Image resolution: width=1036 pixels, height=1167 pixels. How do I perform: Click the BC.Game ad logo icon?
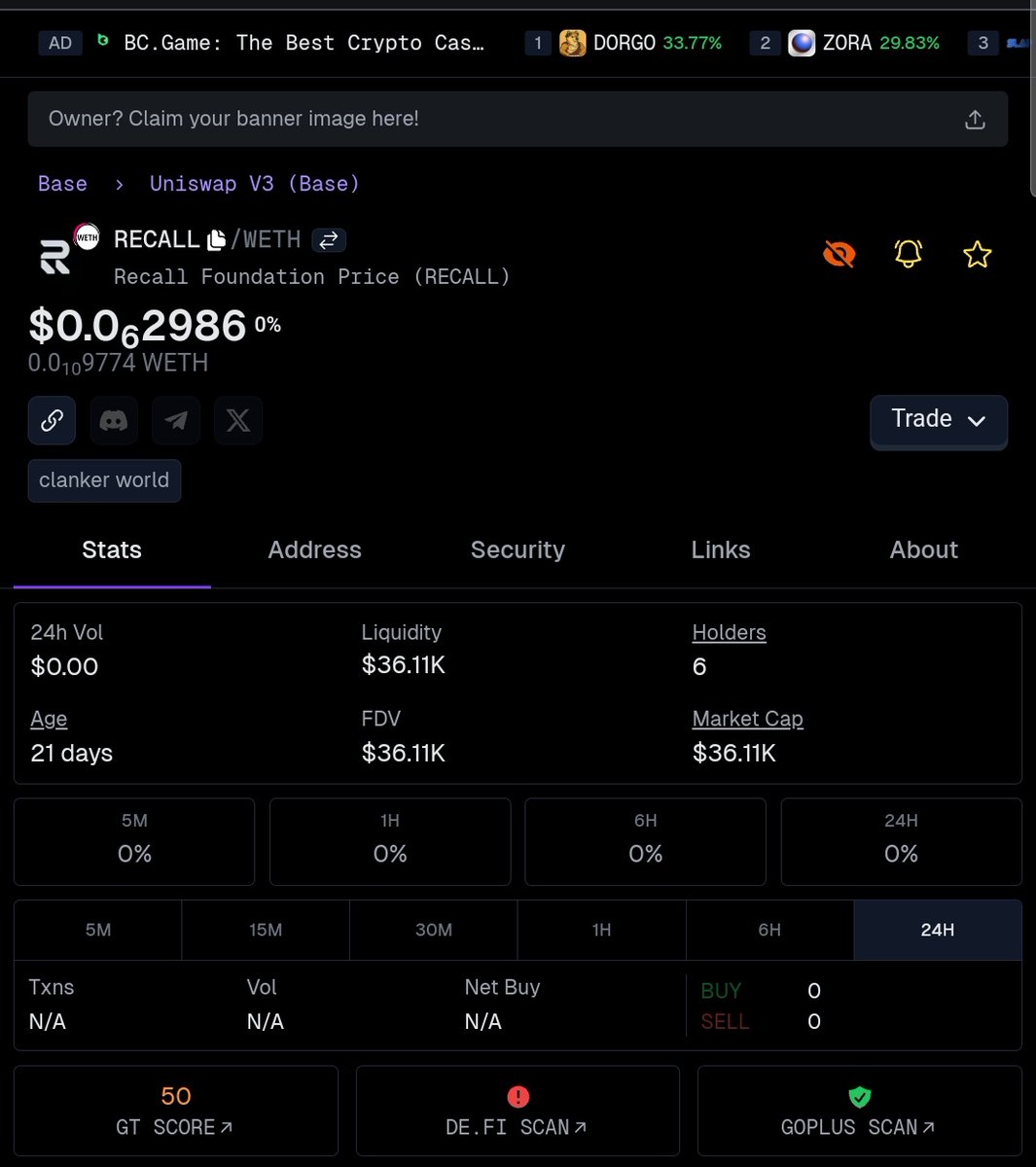tap(103, 42)
